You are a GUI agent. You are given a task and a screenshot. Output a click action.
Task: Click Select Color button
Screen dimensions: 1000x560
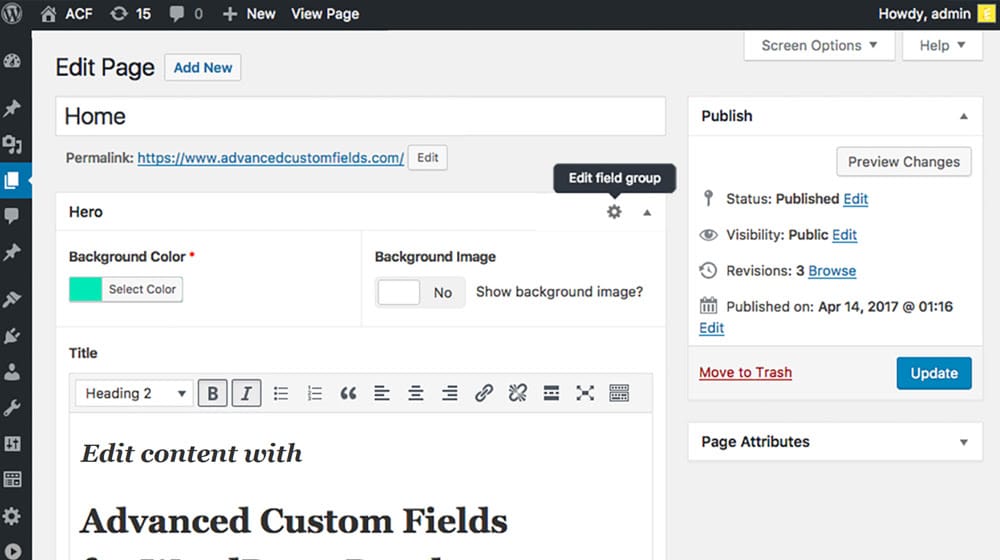click(142, 290)
